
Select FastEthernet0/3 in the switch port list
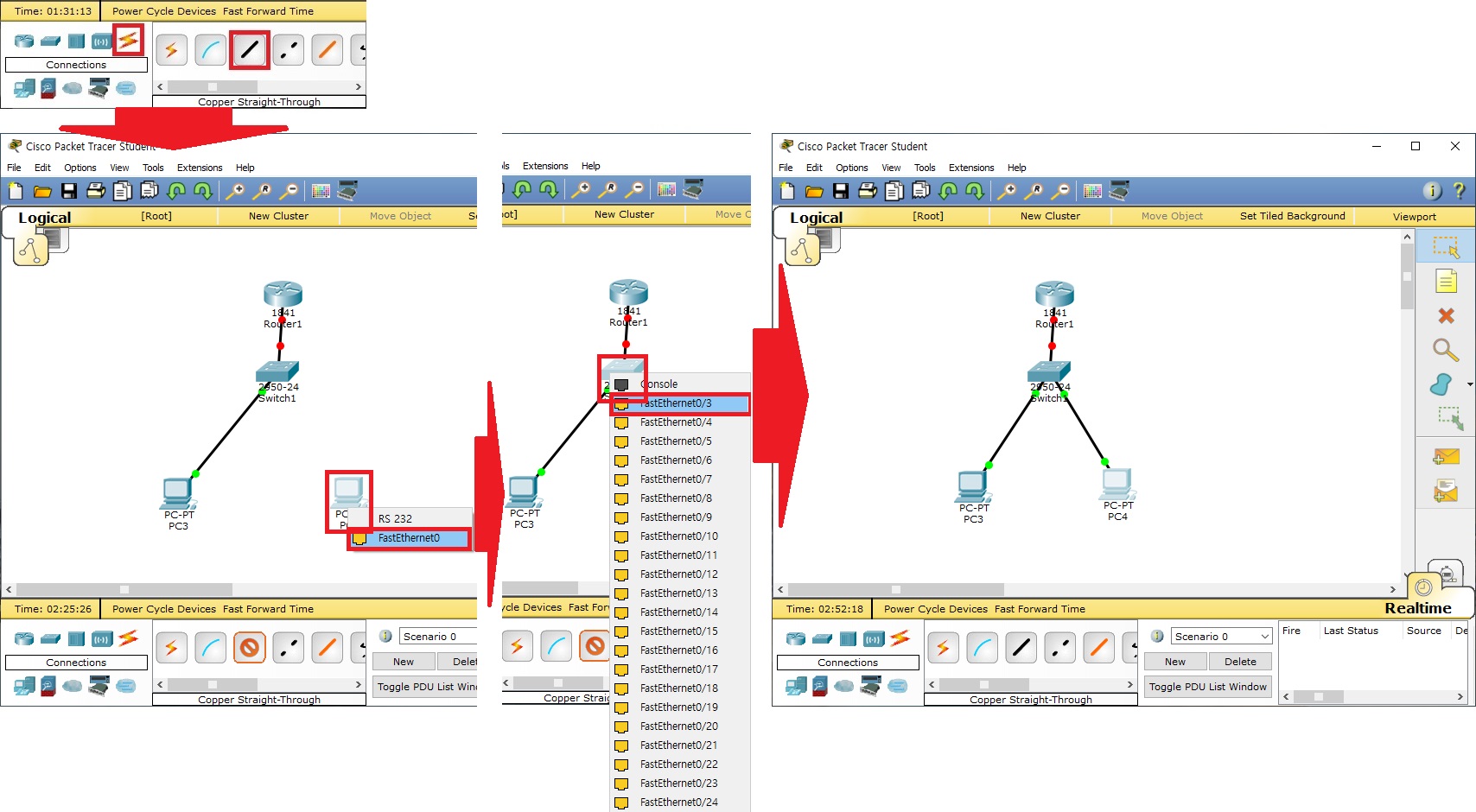click(x=679, y=403)
